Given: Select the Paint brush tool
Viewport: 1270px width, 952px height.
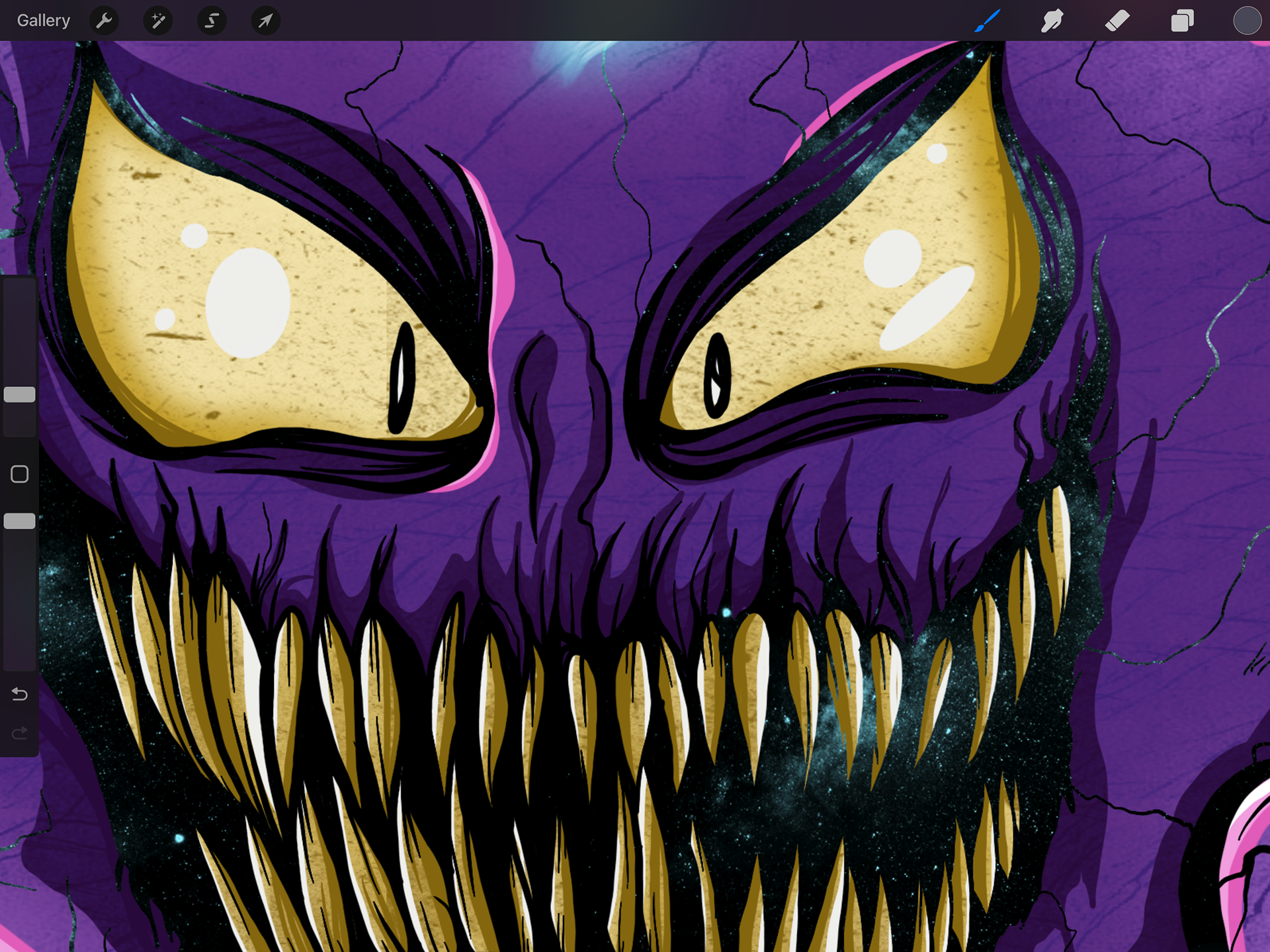Looking at the screenshot, I should (x=987, y=21).
